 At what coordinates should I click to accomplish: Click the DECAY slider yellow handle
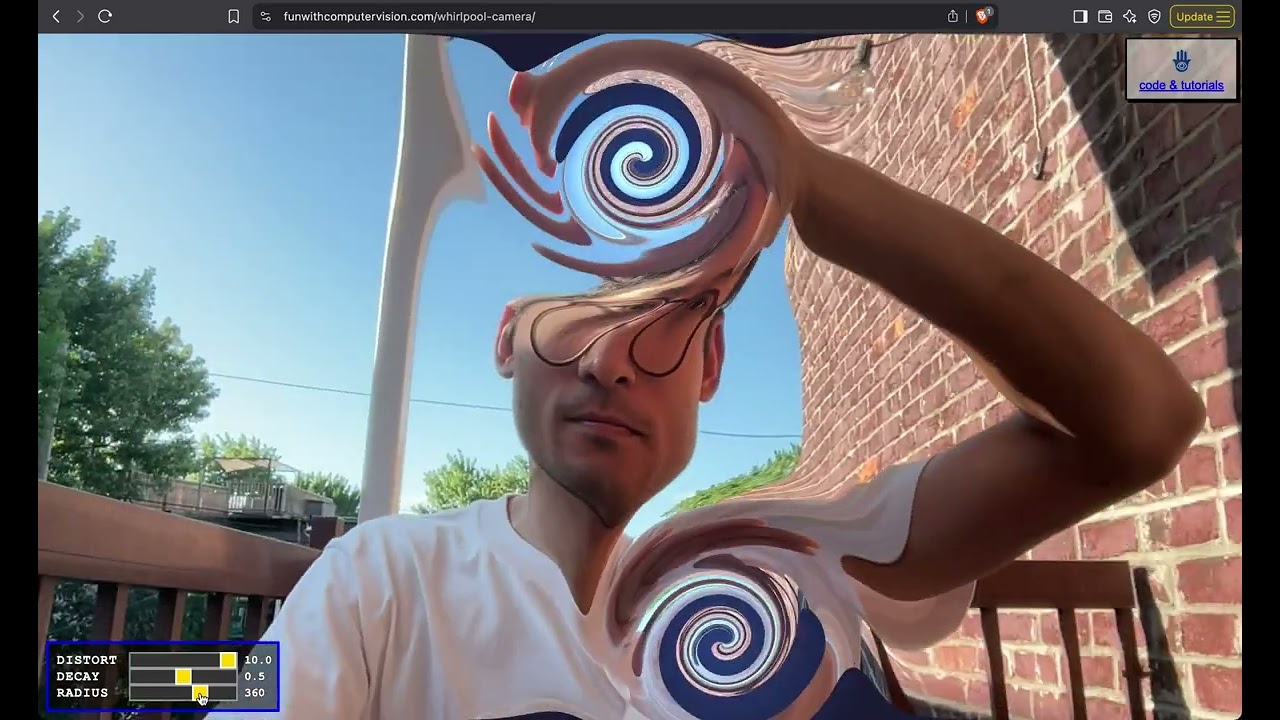pyautogui.click(x=183, y=676)
